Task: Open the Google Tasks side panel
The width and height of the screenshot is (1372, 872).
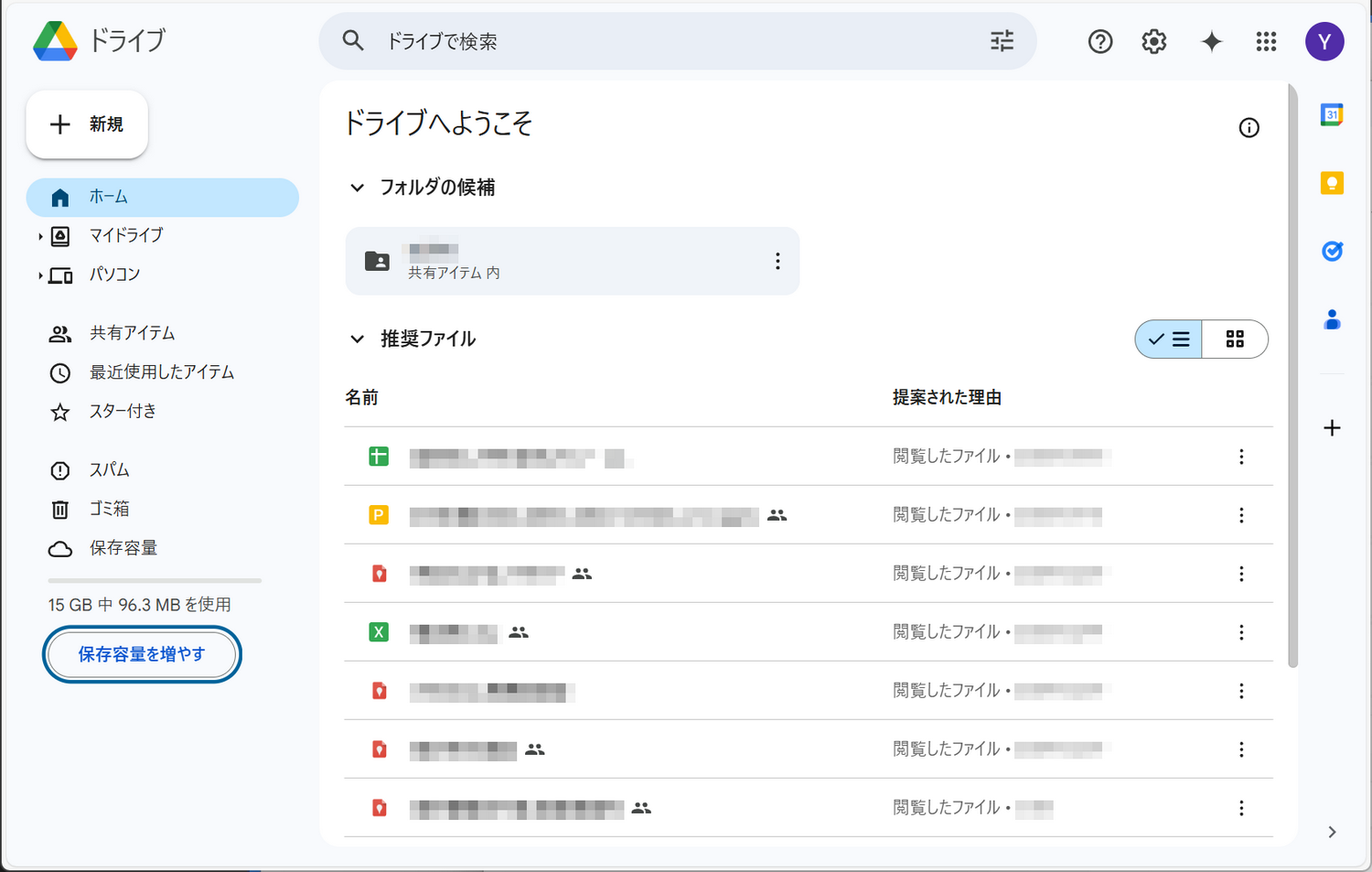Action: click(1333, 251)
